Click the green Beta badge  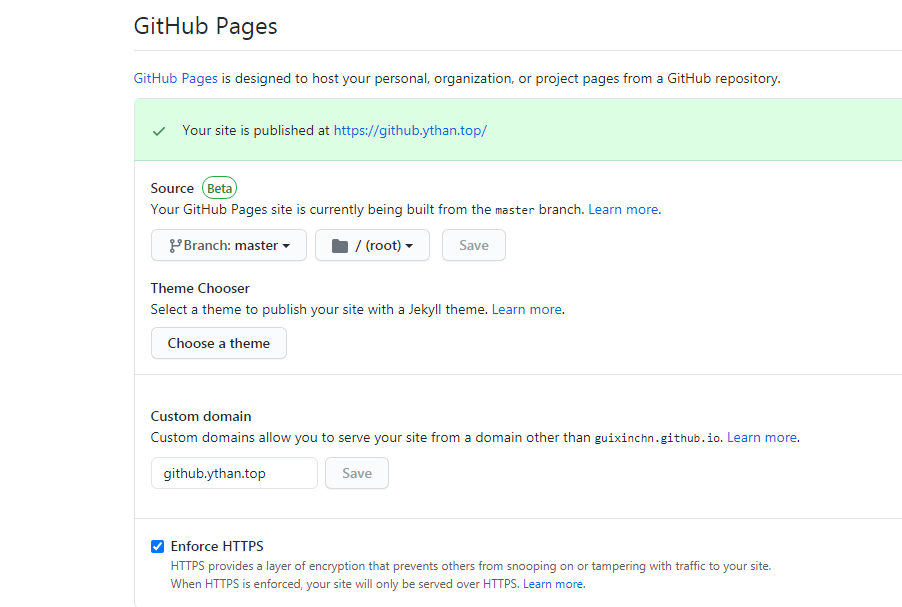tap(220, 188)
